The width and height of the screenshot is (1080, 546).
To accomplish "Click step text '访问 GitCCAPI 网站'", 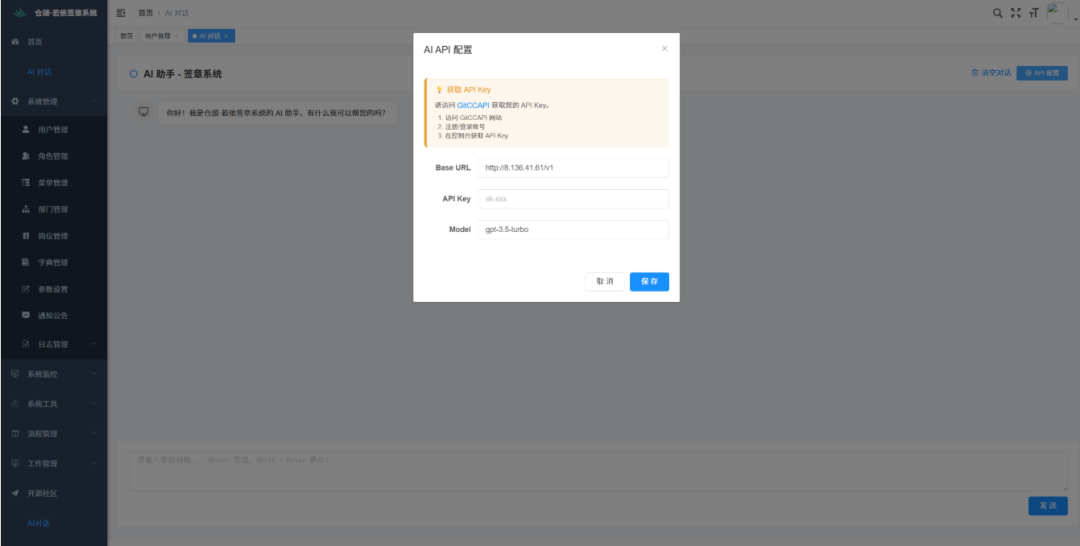I will [x=473, y=118].
